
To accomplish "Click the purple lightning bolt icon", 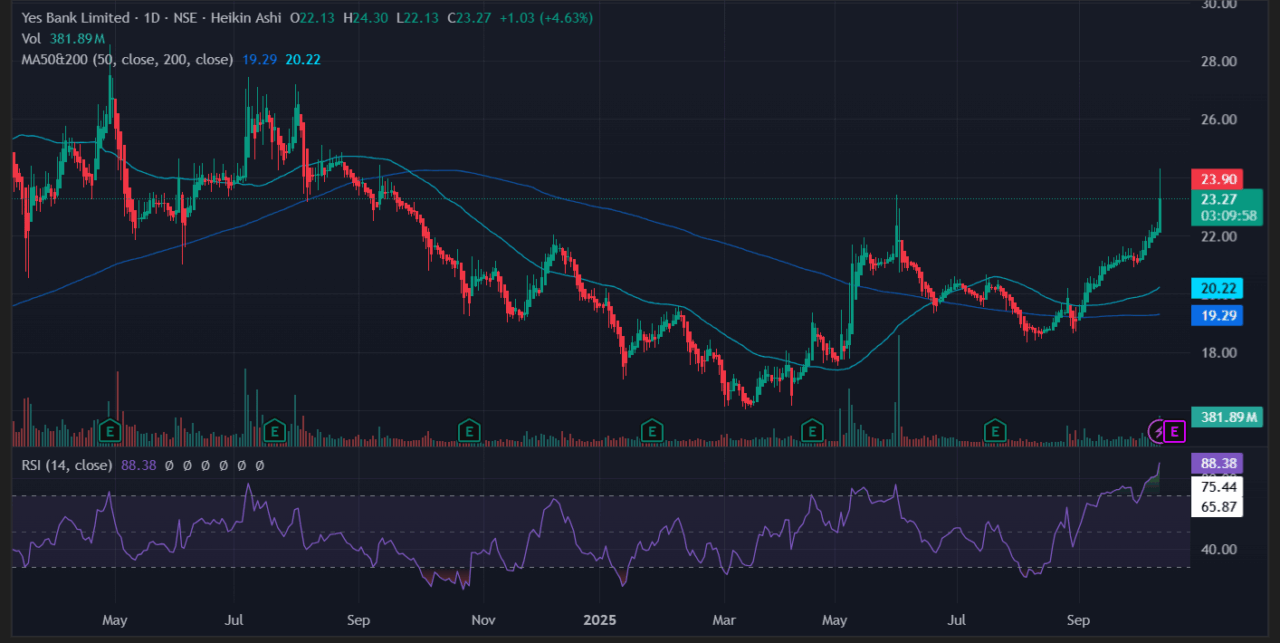I will (x=1158, y=431).
